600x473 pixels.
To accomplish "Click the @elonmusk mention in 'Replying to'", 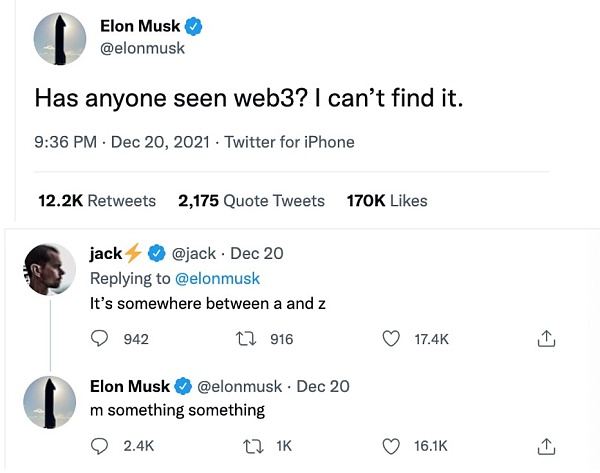I will click(x=217, y=278).
